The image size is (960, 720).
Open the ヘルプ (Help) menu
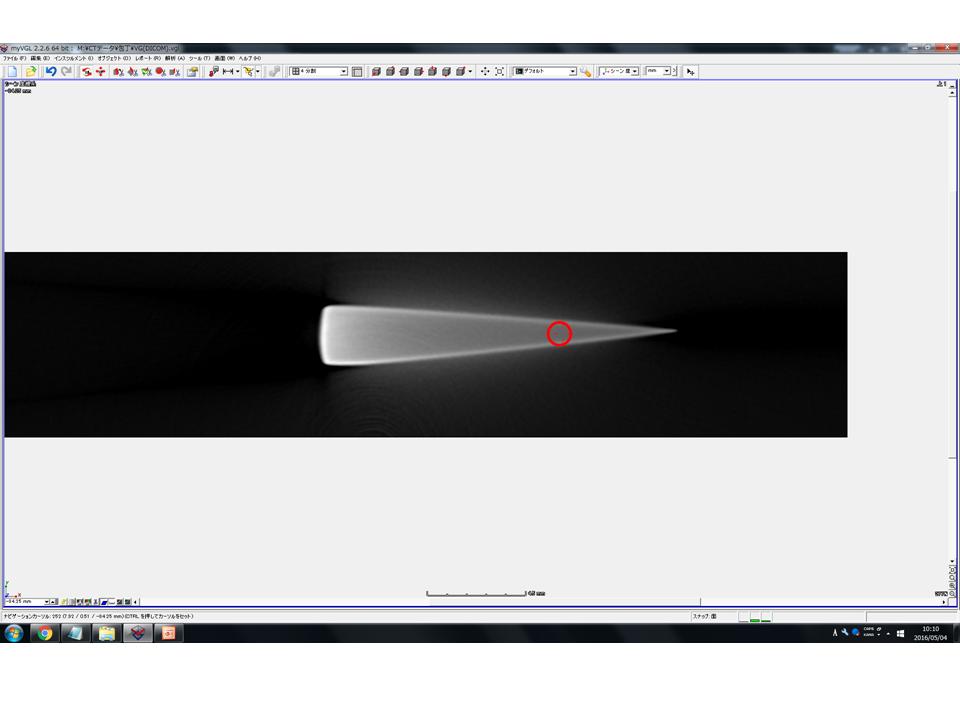(x=250, y=59)
